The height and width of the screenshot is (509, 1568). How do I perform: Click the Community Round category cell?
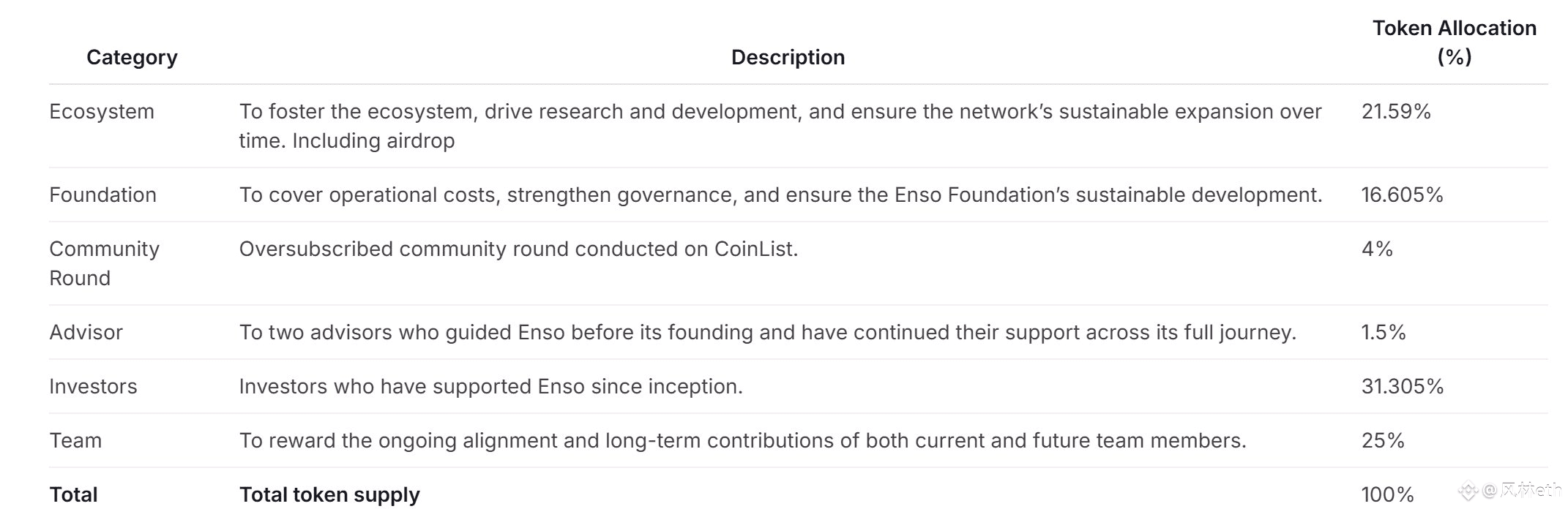104,263
